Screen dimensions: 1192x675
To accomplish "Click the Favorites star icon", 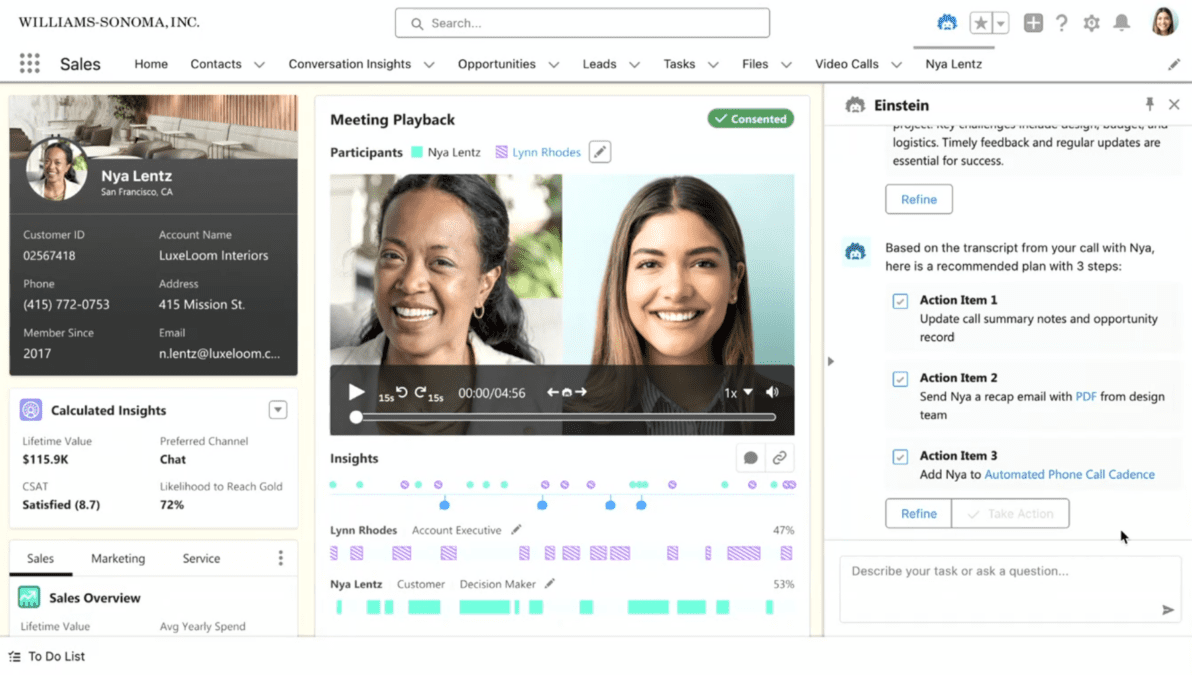I will [x=981, y=23].
